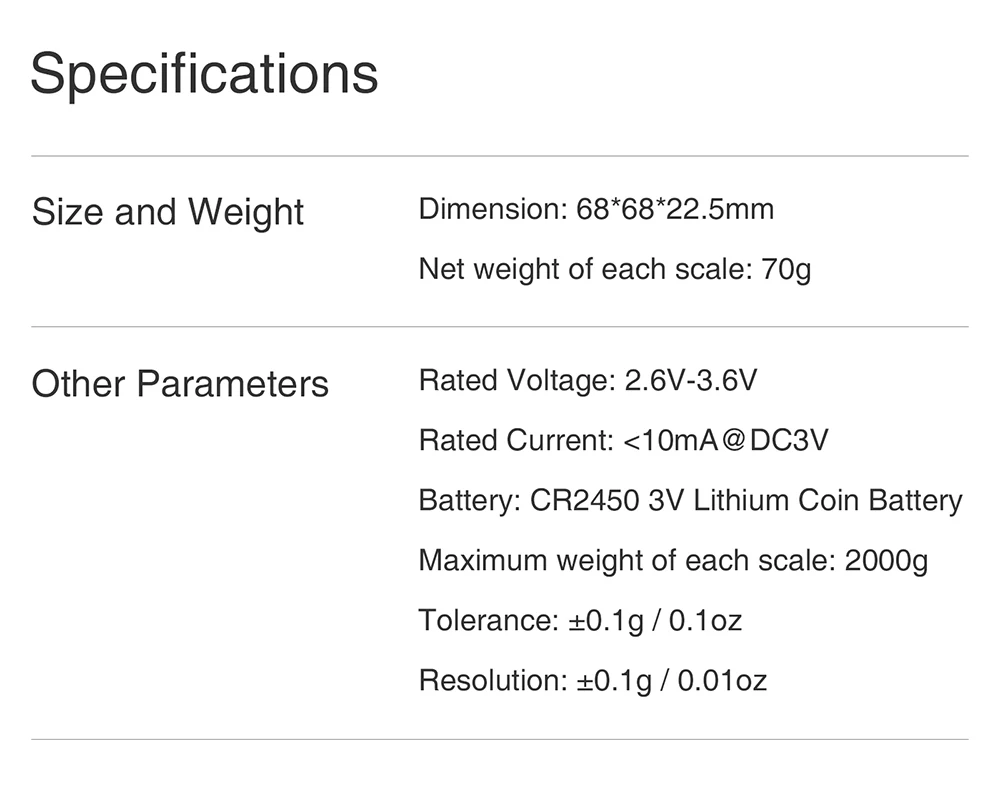Click the "Rated Current:" label
1000x791 pixels.
515,441
